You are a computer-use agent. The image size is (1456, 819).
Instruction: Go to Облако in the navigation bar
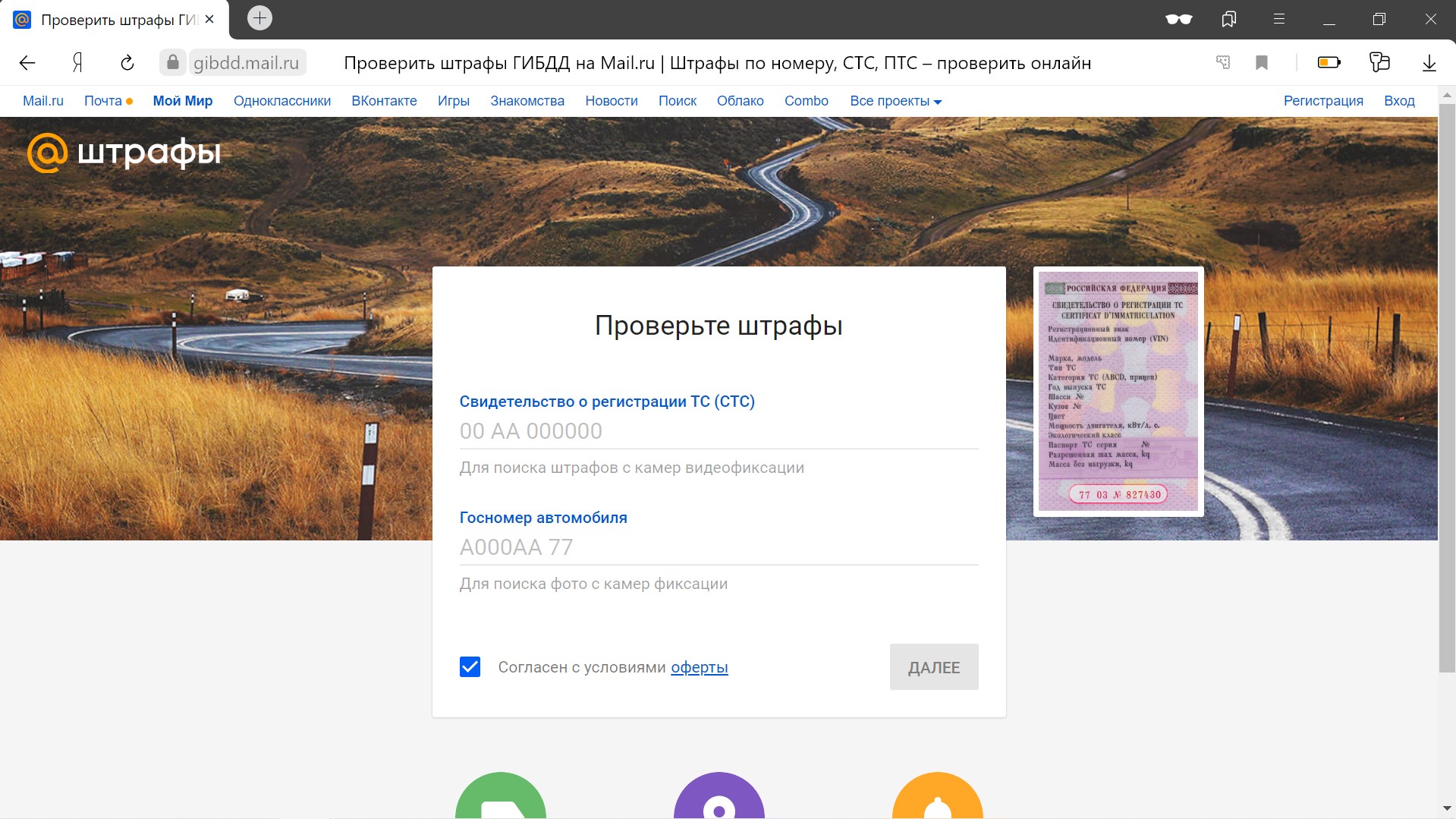click(740, 101)
